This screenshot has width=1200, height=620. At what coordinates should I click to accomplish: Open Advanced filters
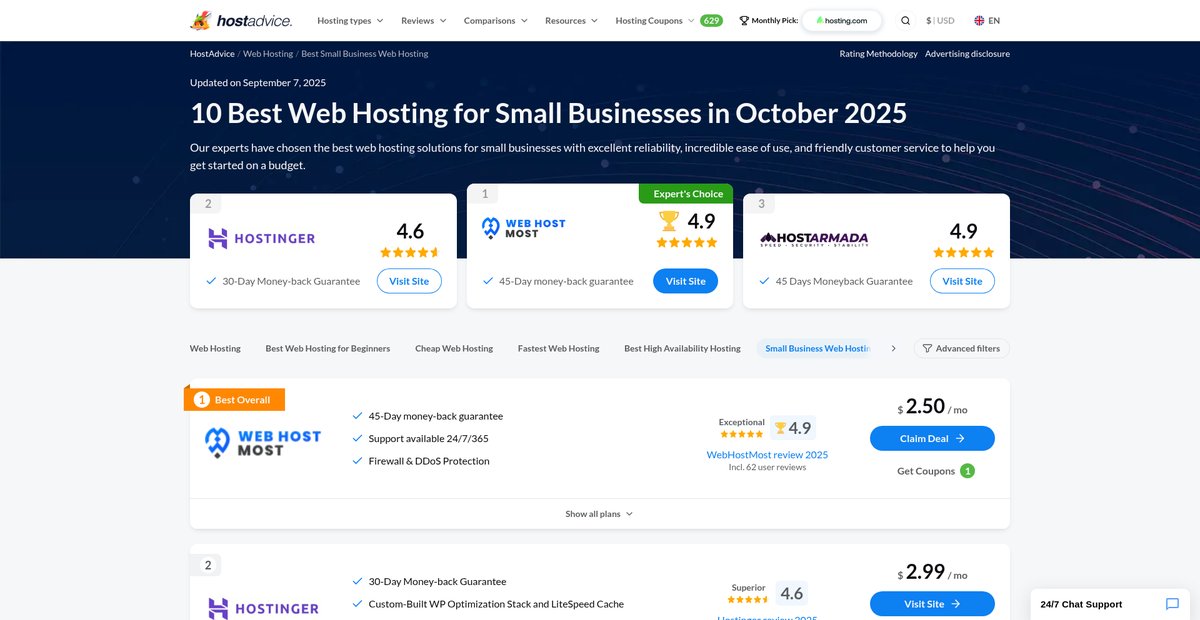click(962, 348)
